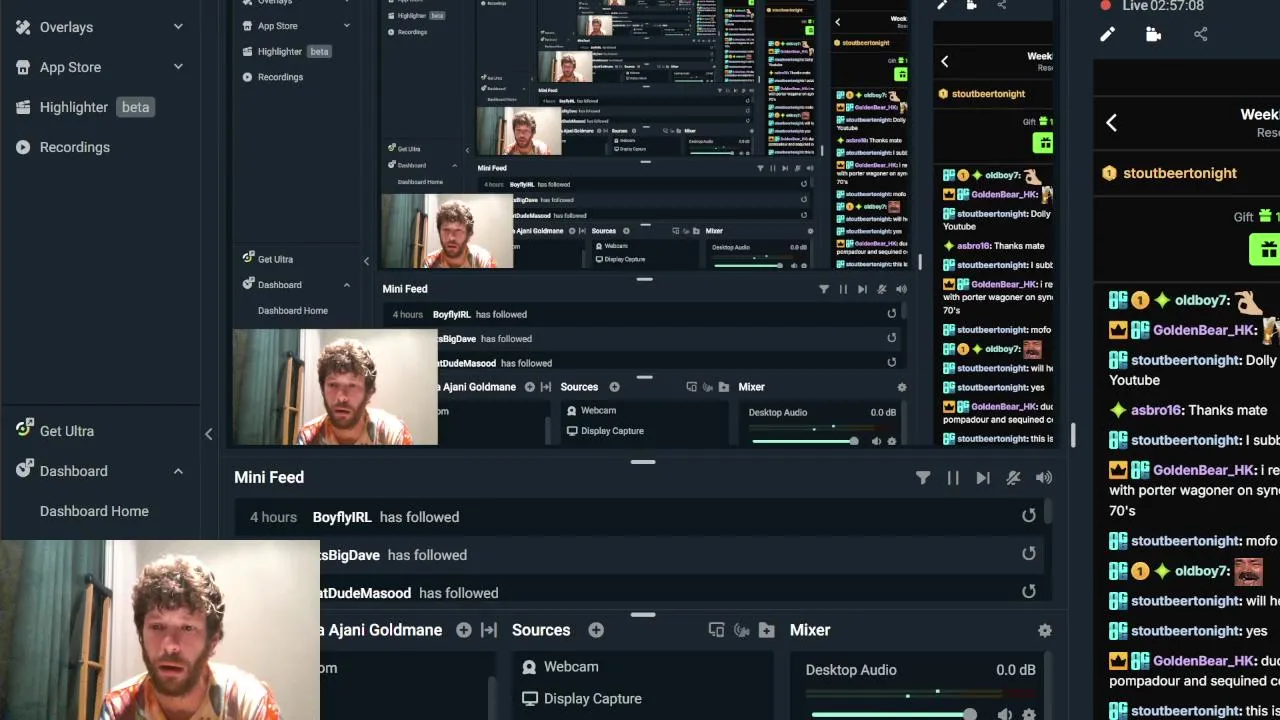
Task: Open the filter icon in the main Mini Feed header
Action: 923,478
